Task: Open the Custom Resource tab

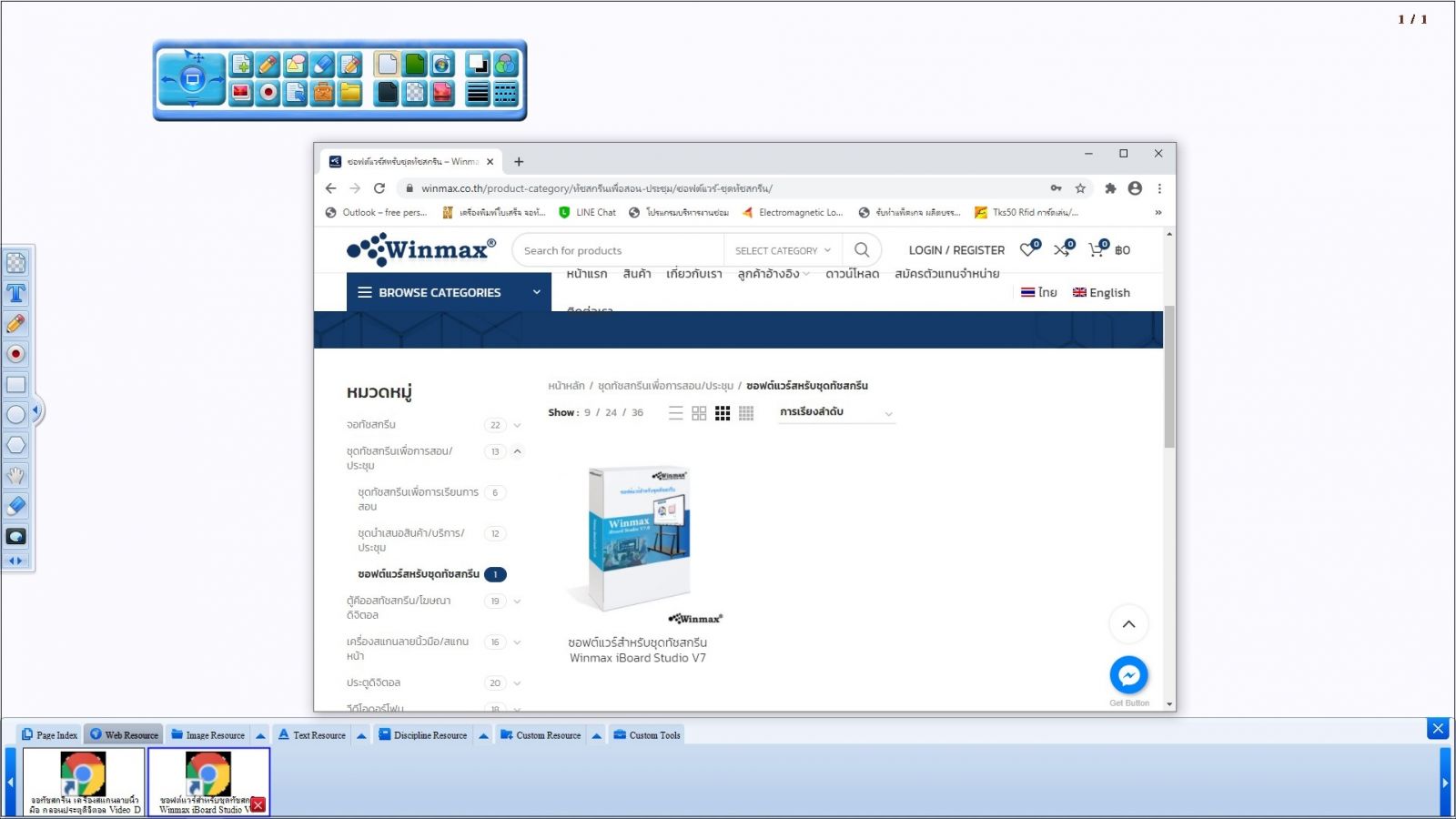Action: pos(541,735)
